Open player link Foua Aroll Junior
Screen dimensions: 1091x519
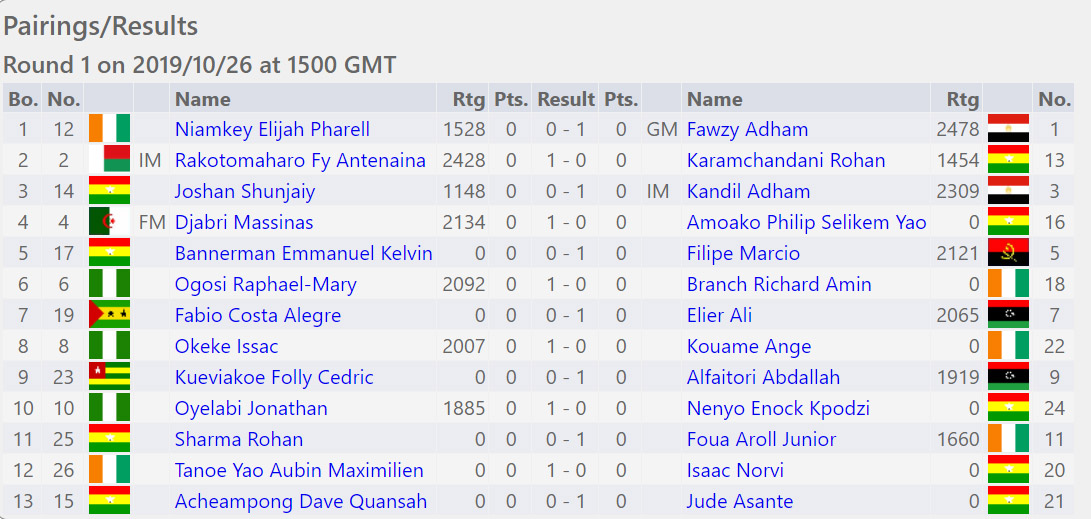click(761, 440)
